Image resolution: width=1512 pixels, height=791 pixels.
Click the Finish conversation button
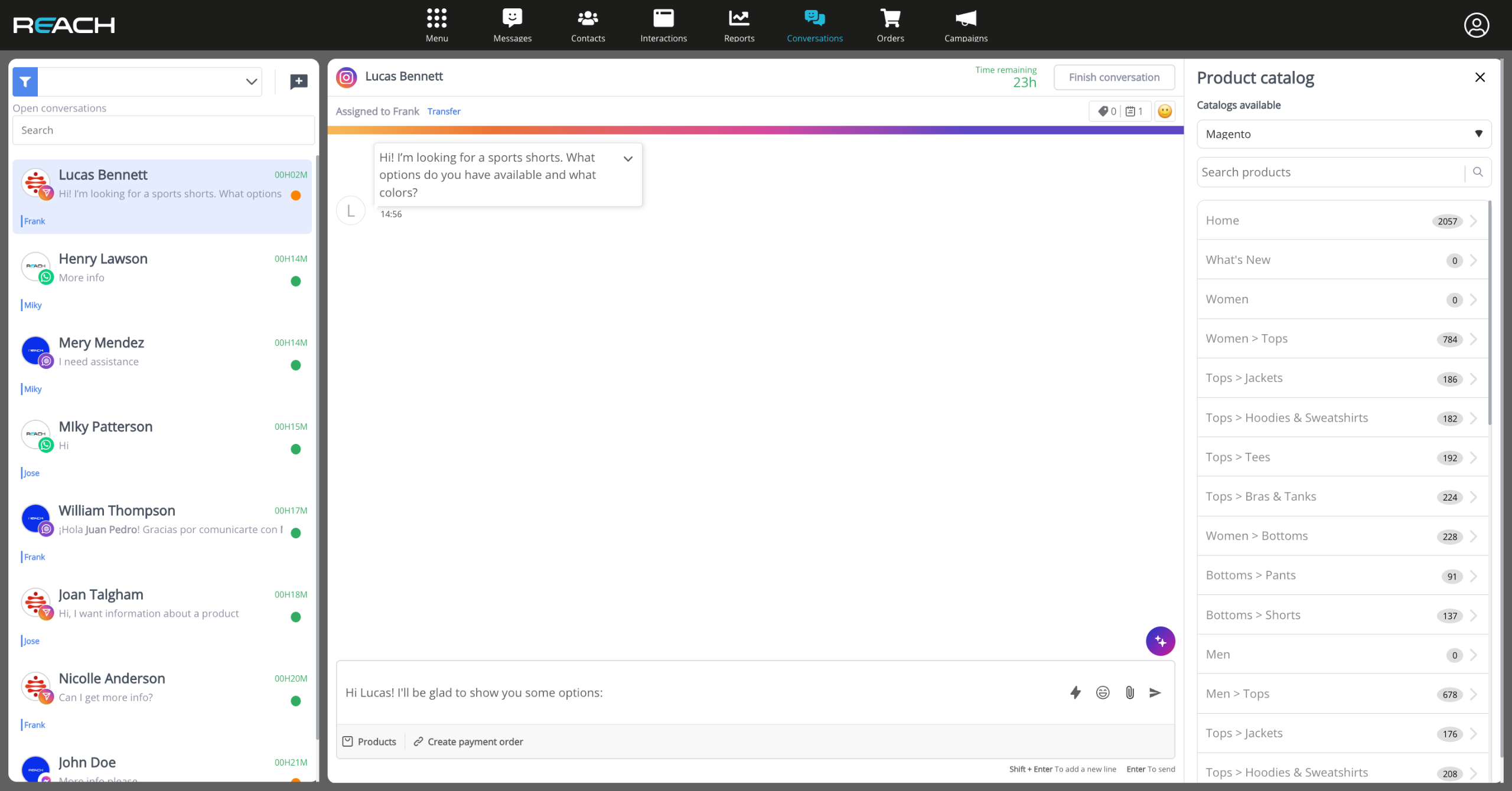1114,77
